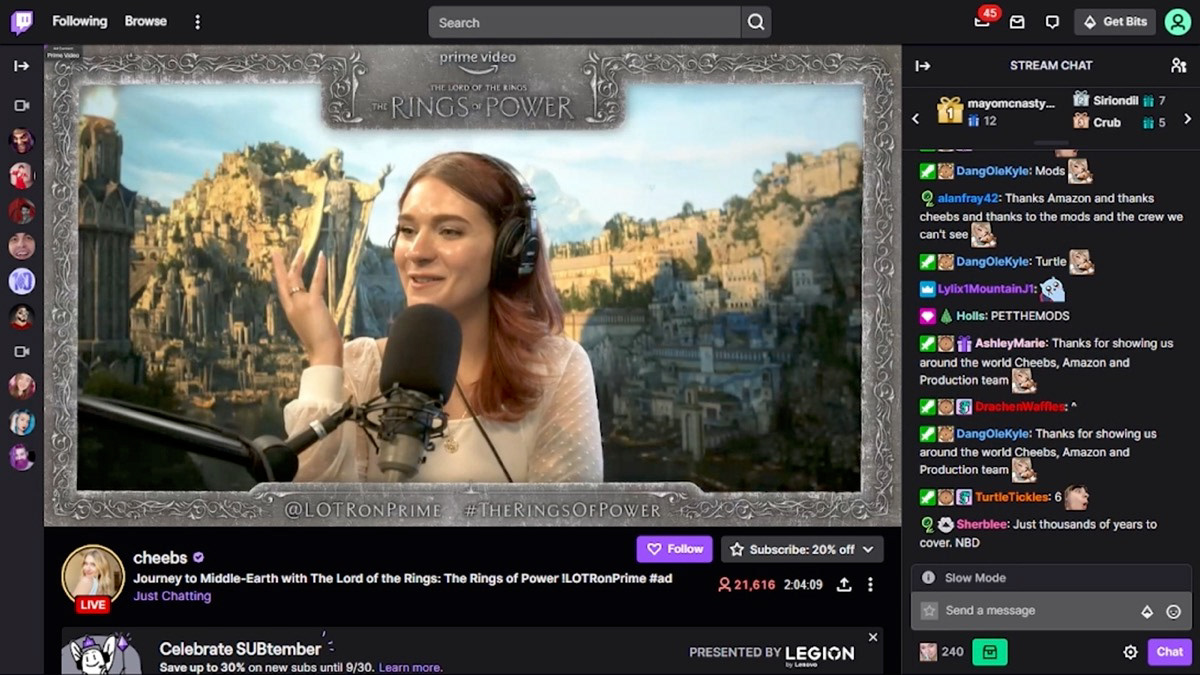Screen dimensions: 1200x675
Task: Click the Slow Mode info notice
Action: click(1051, 578)
